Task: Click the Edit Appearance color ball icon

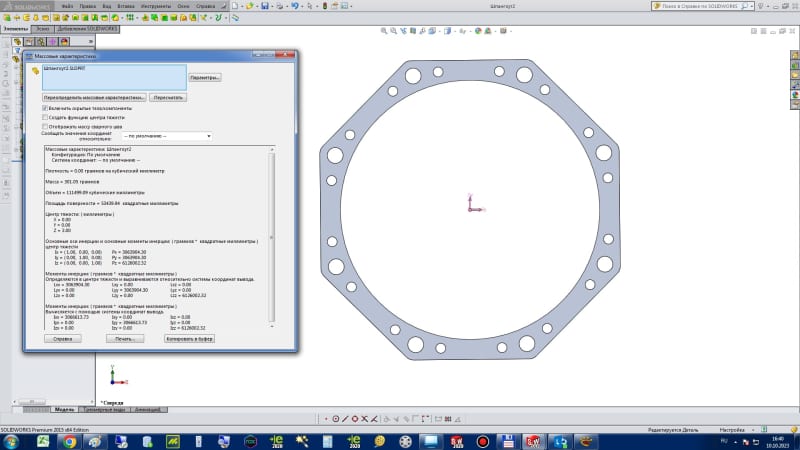Action: click(478, 31)
